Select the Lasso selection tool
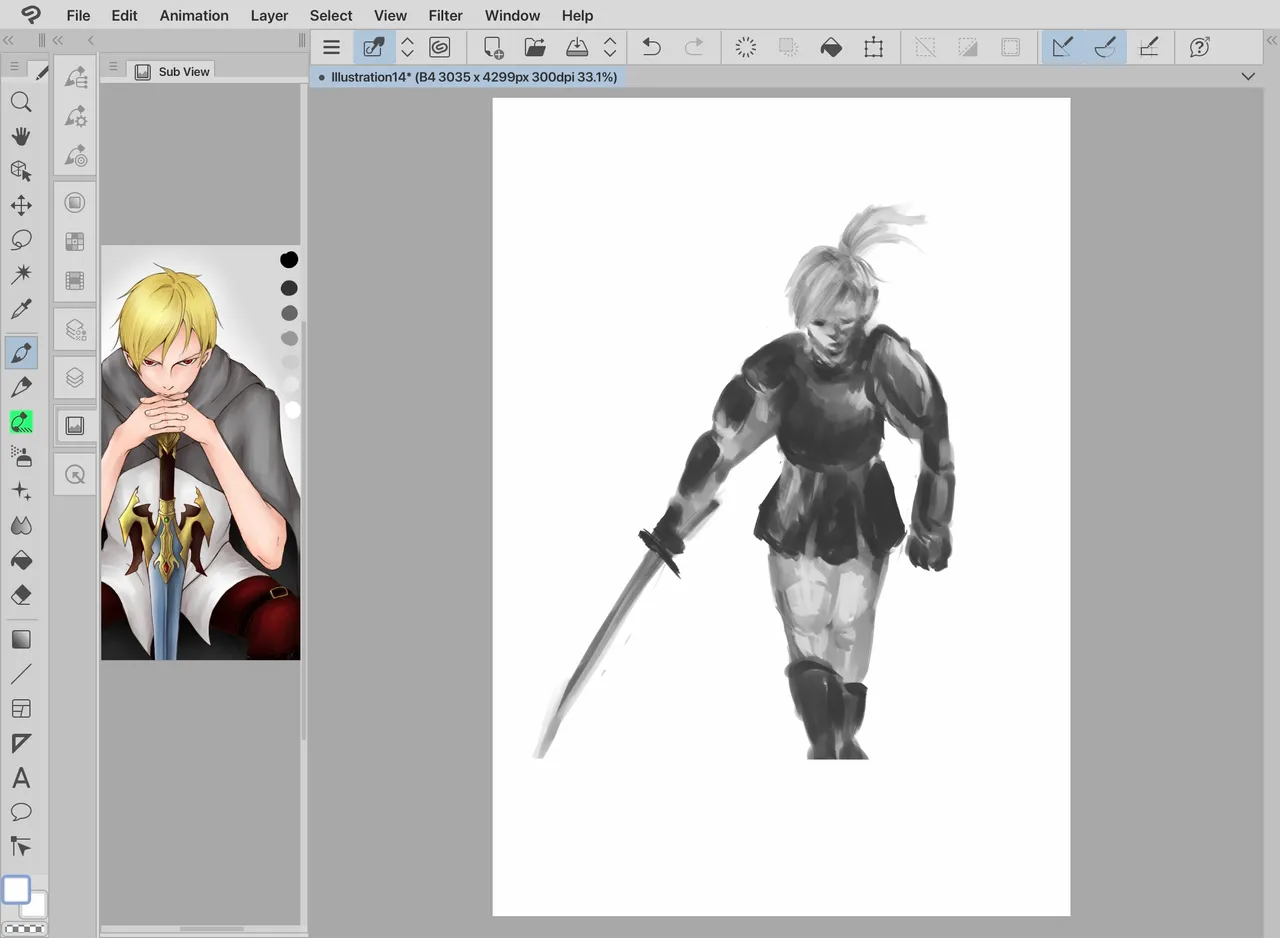This screenshot has width=1280, height=938. (21, 240)
